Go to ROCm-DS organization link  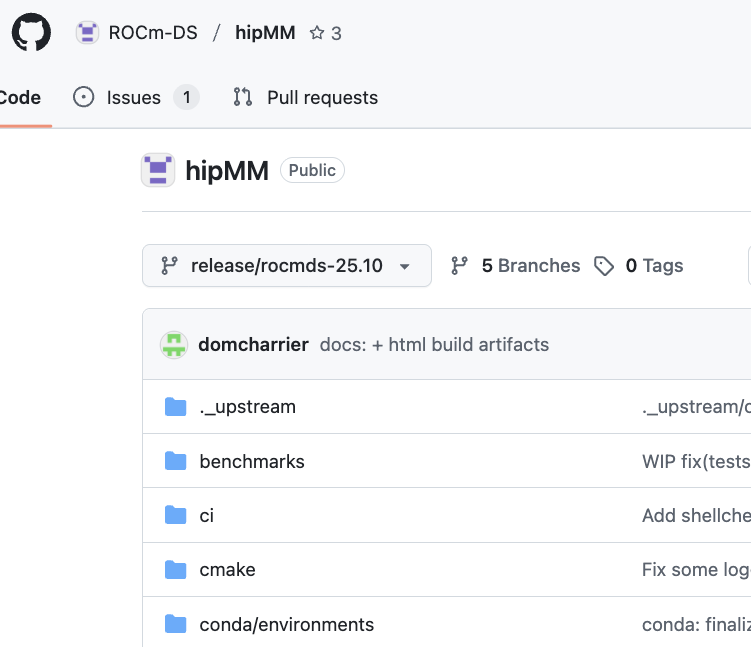coord(153,33)
